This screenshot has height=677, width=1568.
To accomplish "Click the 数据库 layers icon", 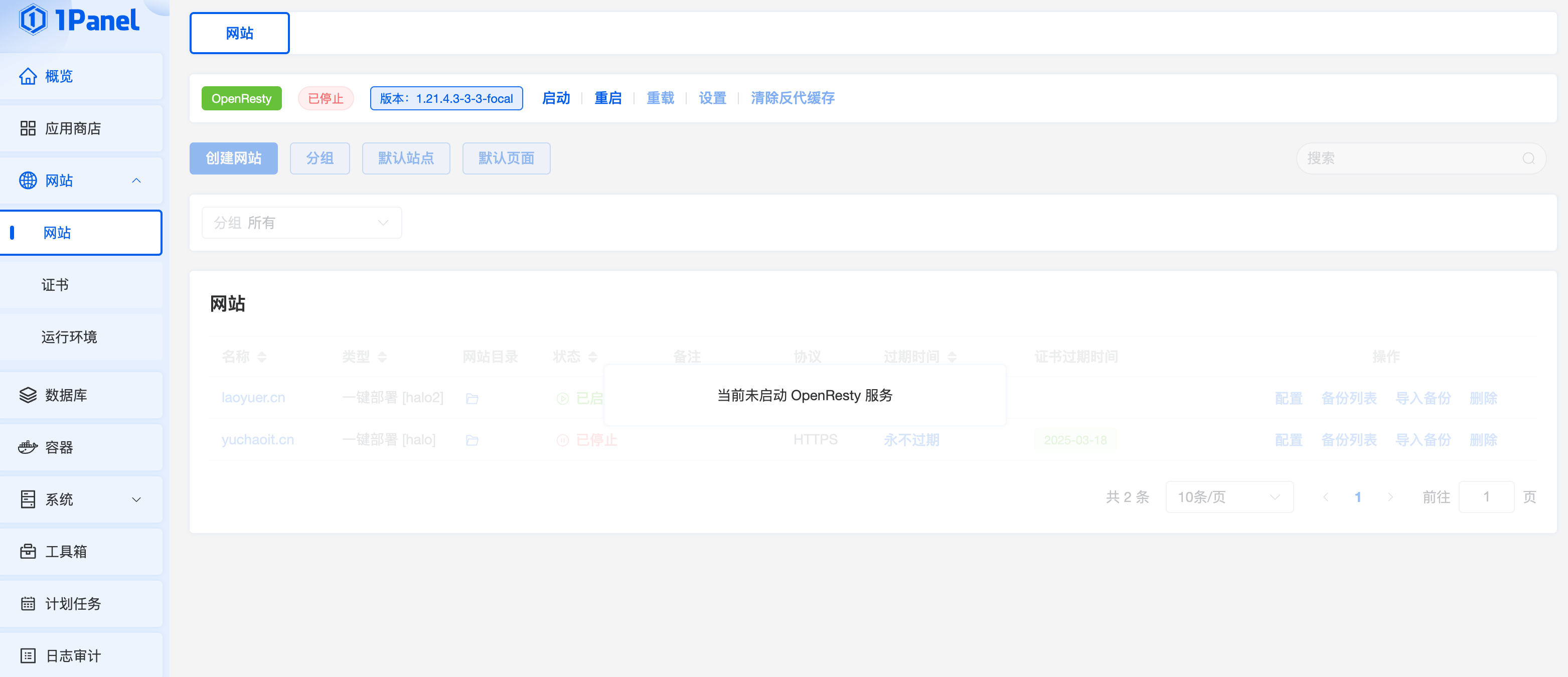I will 28,395.
